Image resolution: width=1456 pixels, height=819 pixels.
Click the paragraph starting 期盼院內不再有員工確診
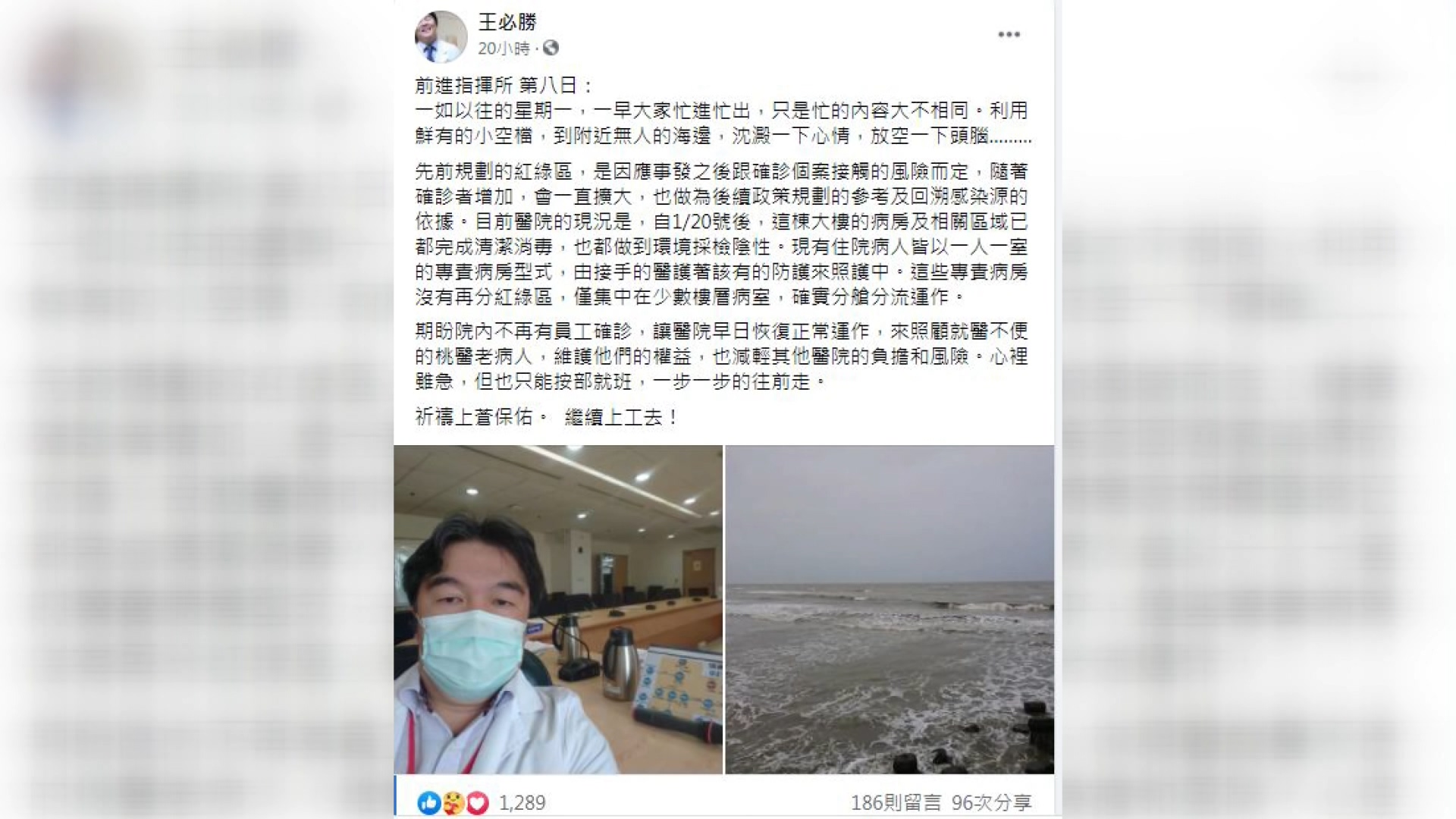[721, 356]
